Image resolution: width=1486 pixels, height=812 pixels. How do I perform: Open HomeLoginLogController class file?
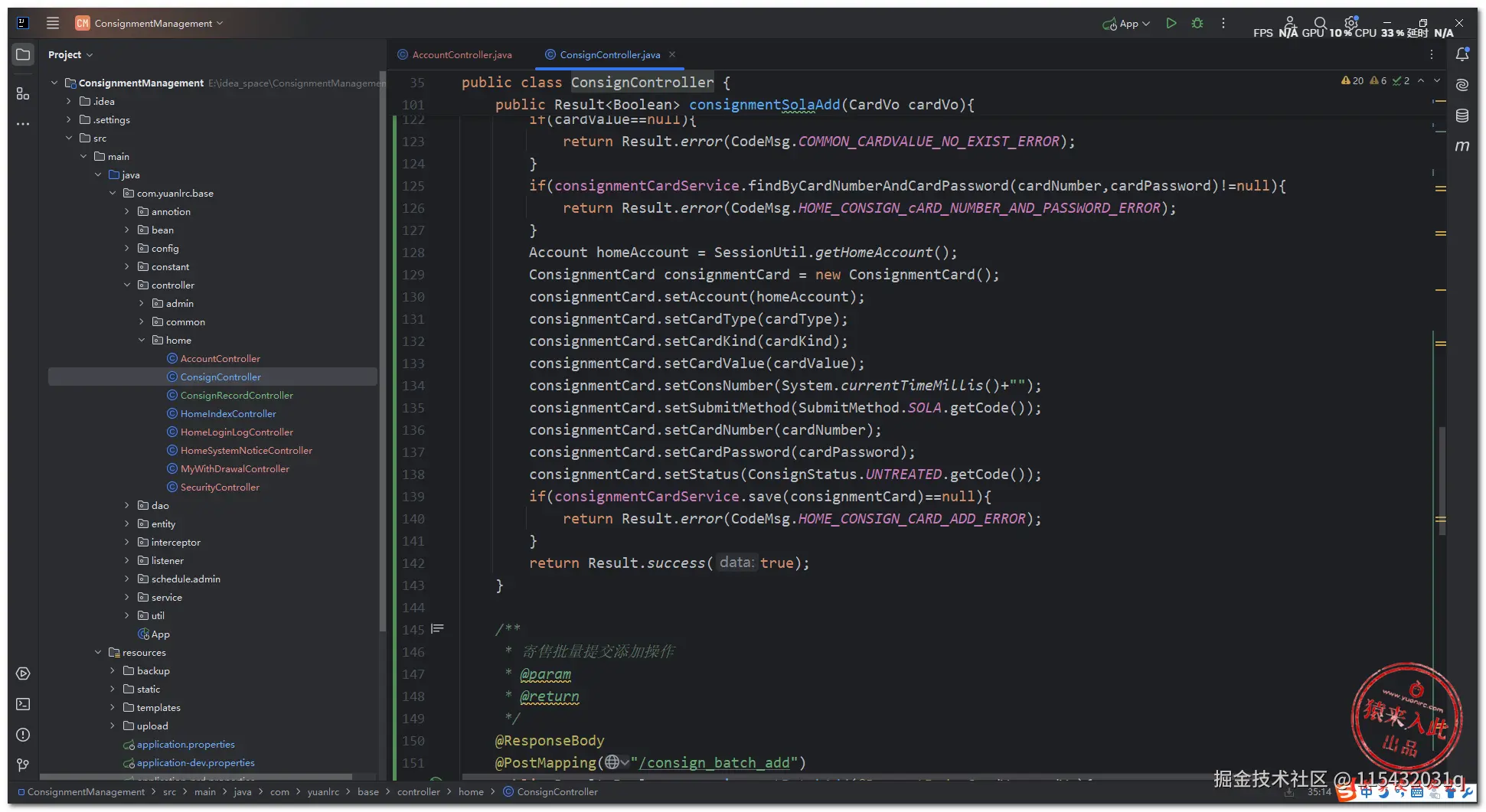(230, 432)
